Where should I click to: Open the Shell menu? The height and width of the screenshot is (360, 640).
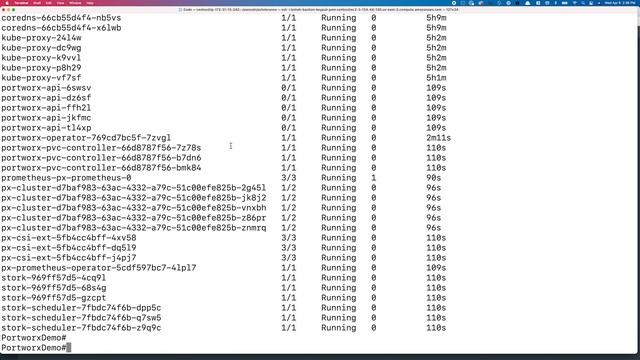[x=37, y=3]
